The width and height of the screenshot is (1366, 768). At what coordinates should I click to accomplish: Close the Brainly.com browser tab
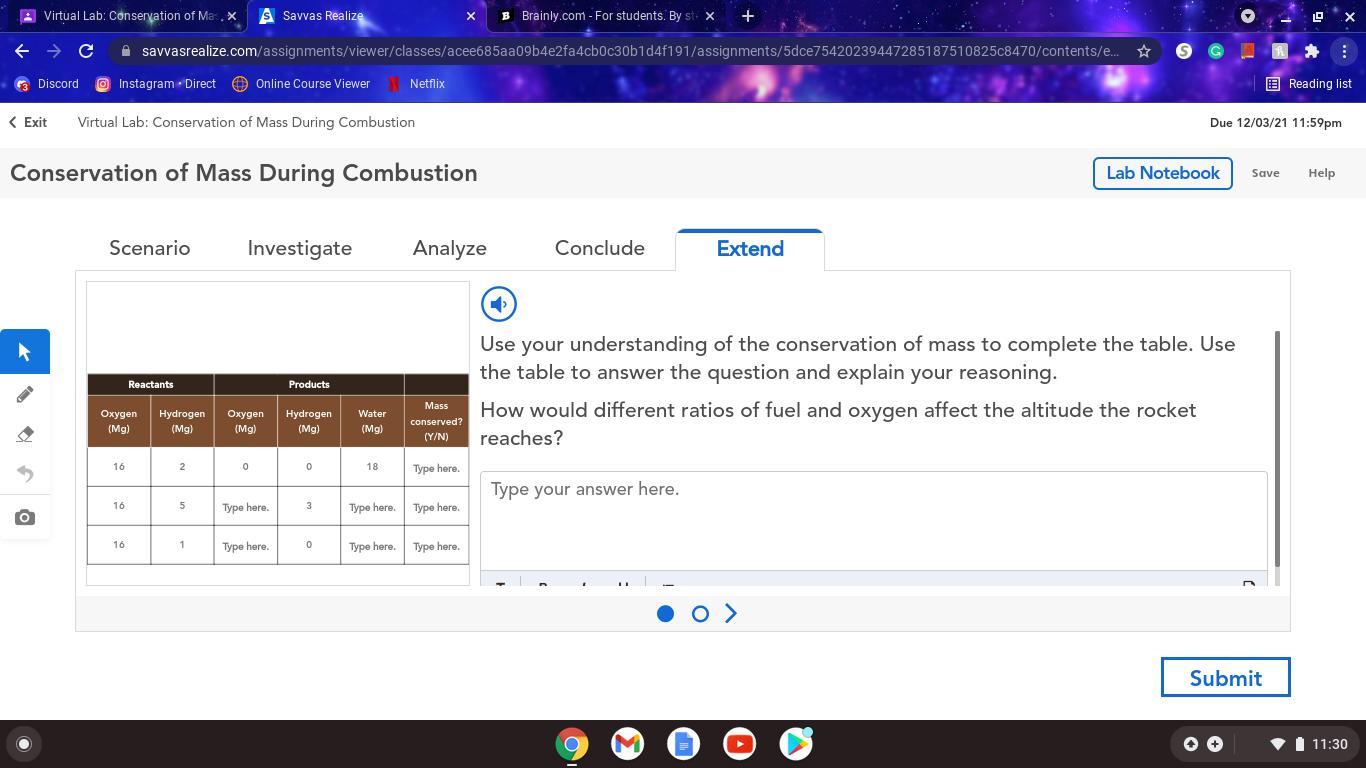(x=710, y=16)
